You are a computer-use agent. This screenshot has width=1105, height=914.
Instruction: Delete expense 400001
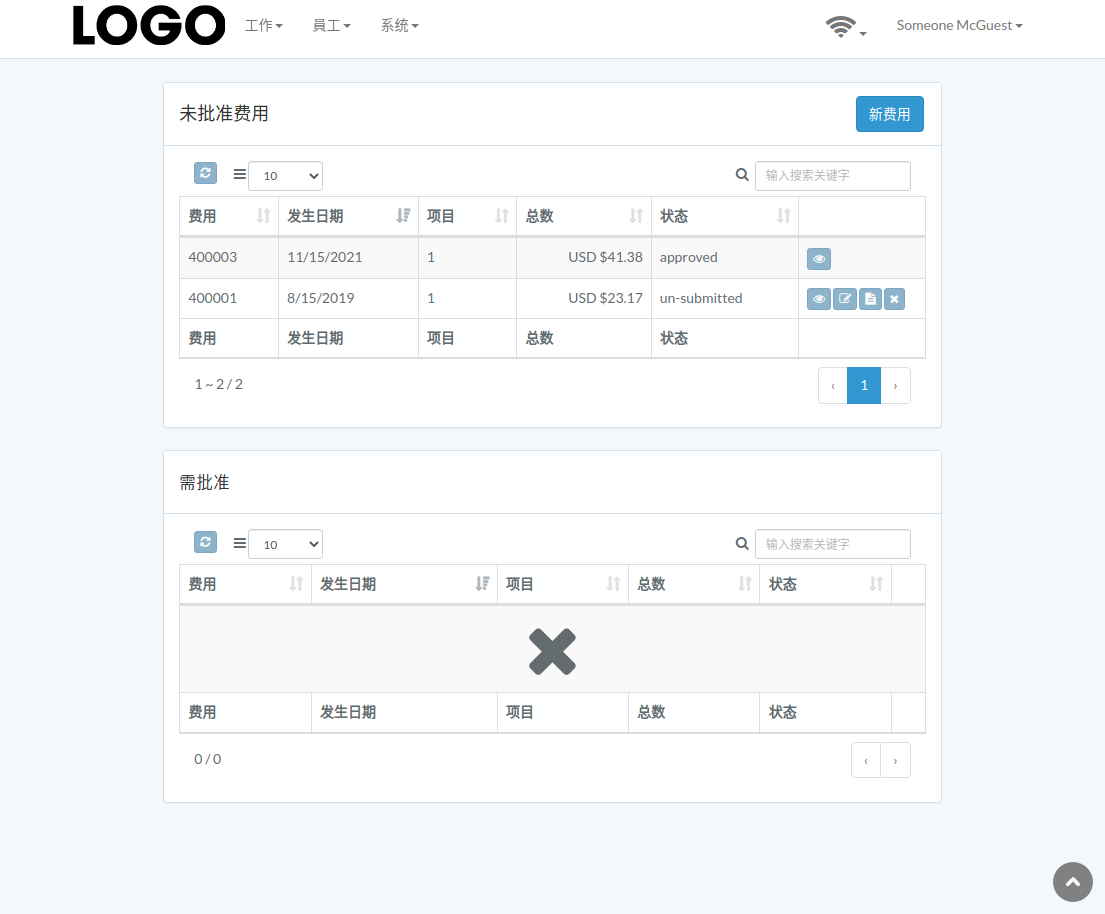(894, 299)
